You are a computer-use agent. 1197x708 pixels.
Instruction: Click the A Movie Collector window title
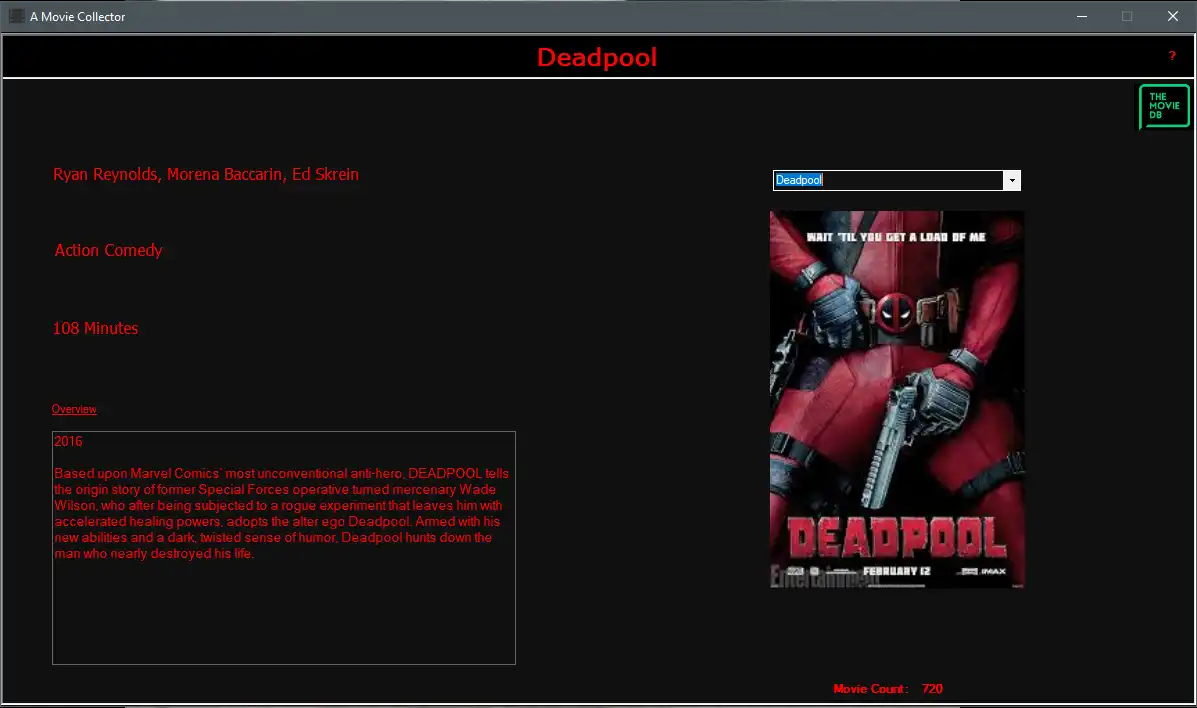[x=77, y=16]
